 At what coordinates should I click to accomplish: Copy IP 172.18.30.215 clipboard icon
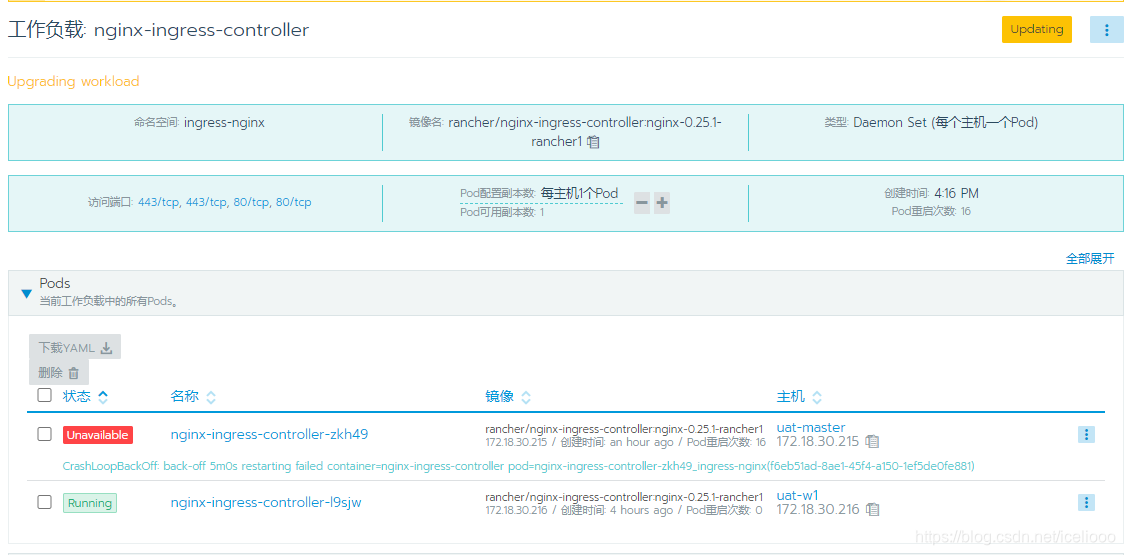(872, 441)
